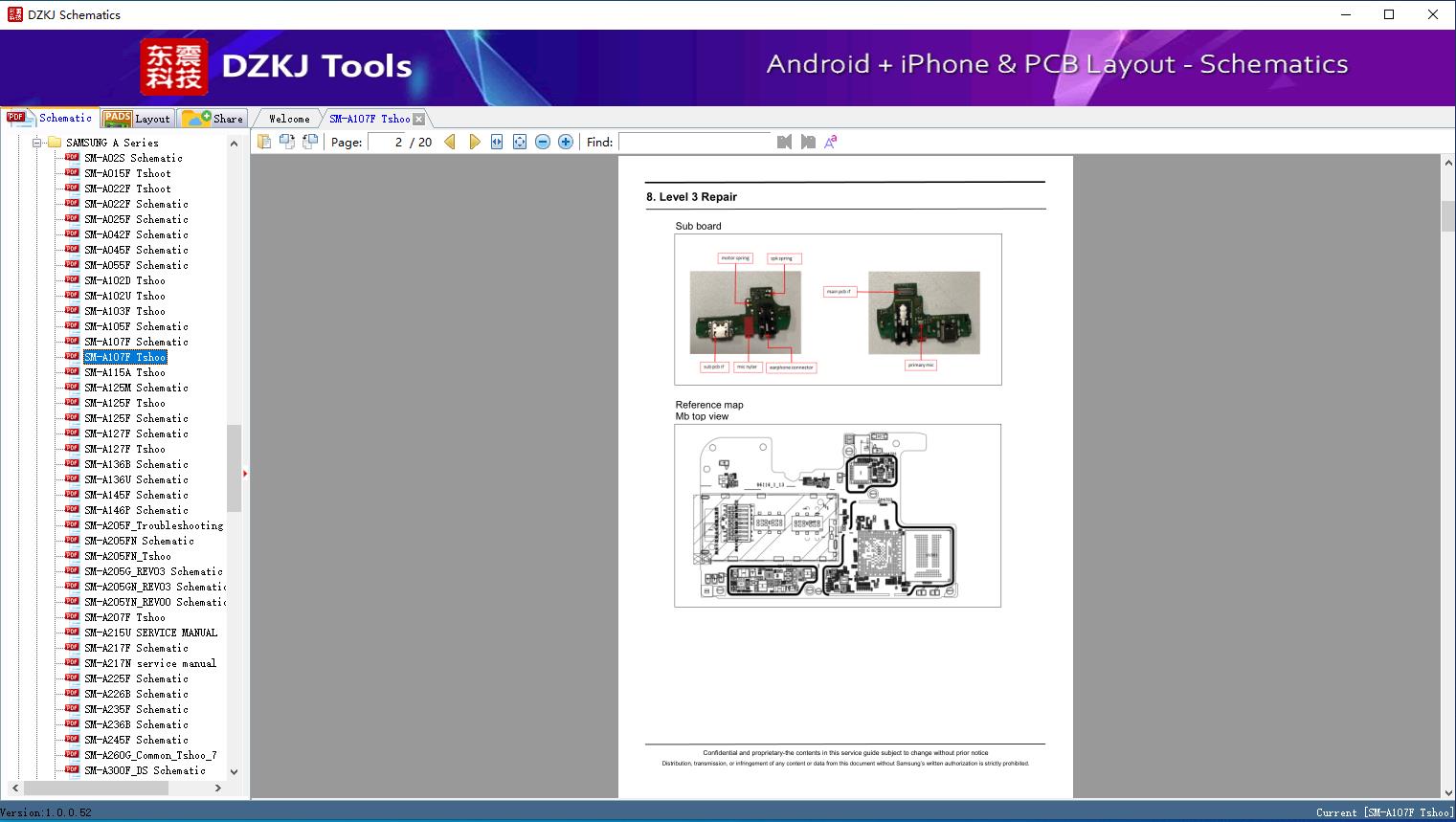Open SM-A022F Tshoot
Viewport: 1456px width, 822px height.
(127, 189)
